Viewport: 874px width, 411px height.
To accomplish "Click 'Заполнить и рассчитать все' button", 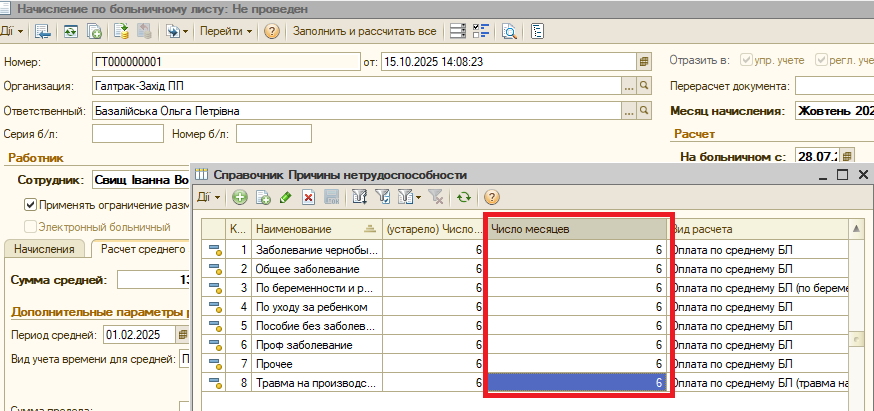I will [x=364, y=31].
